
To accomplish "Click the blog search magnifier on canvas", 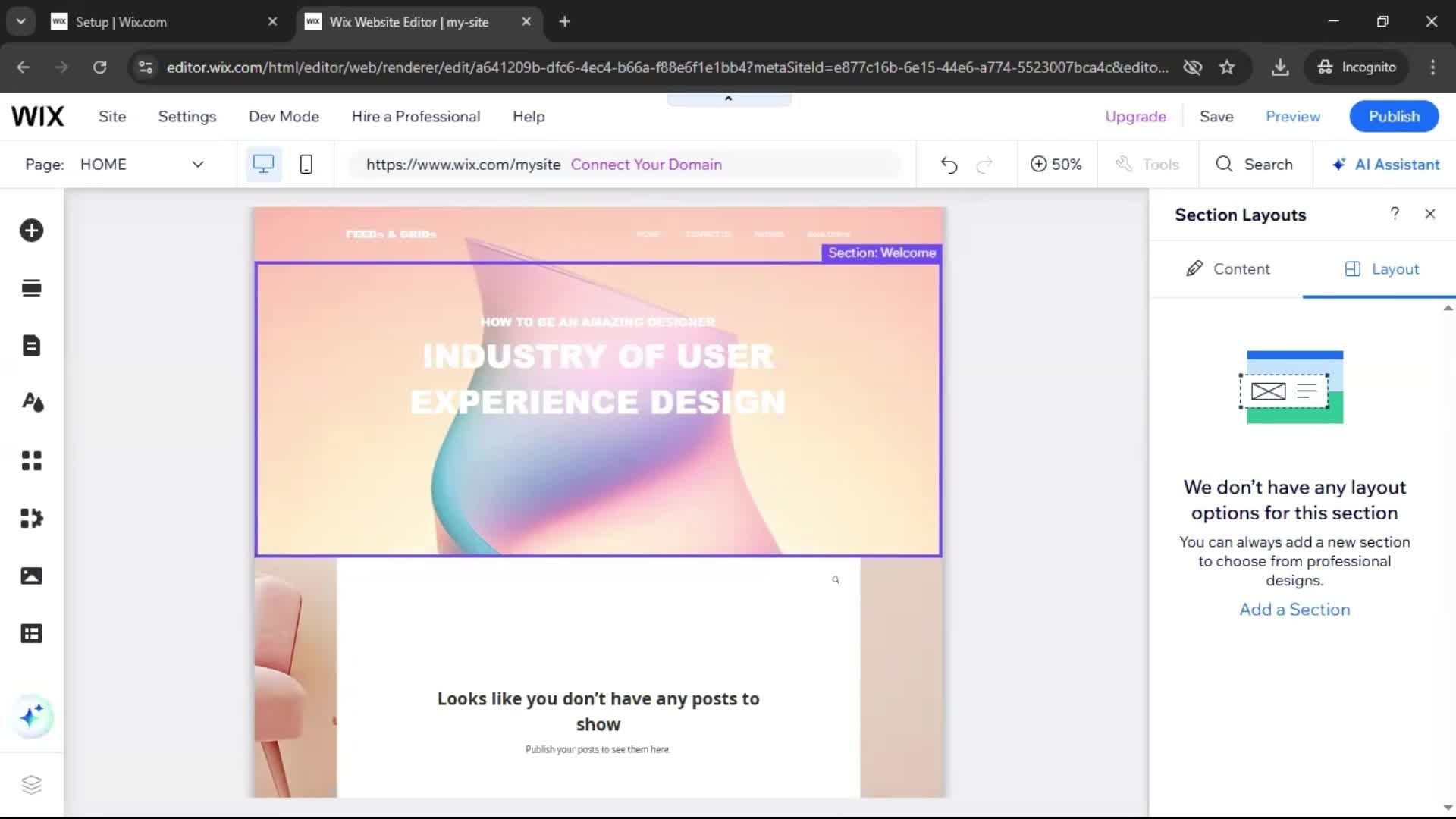I will coord(836,580).
